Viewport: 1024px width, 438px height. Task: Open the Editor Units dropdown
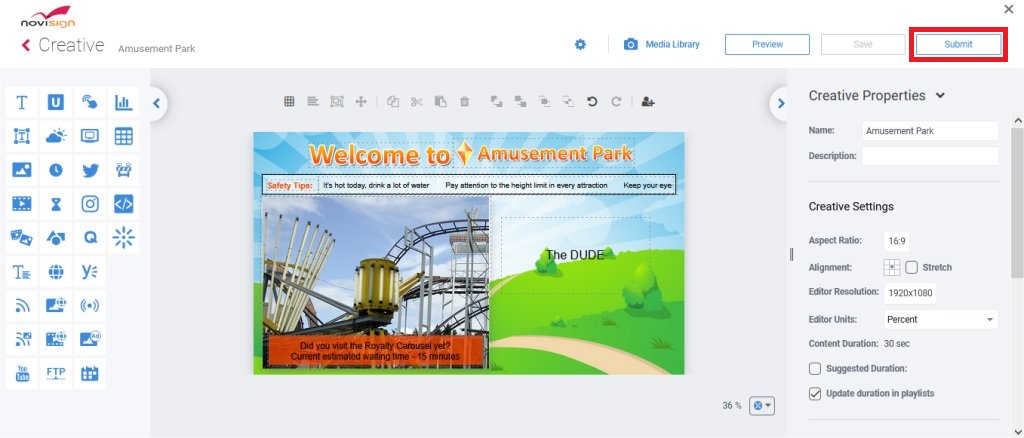(x=940, y=319)
